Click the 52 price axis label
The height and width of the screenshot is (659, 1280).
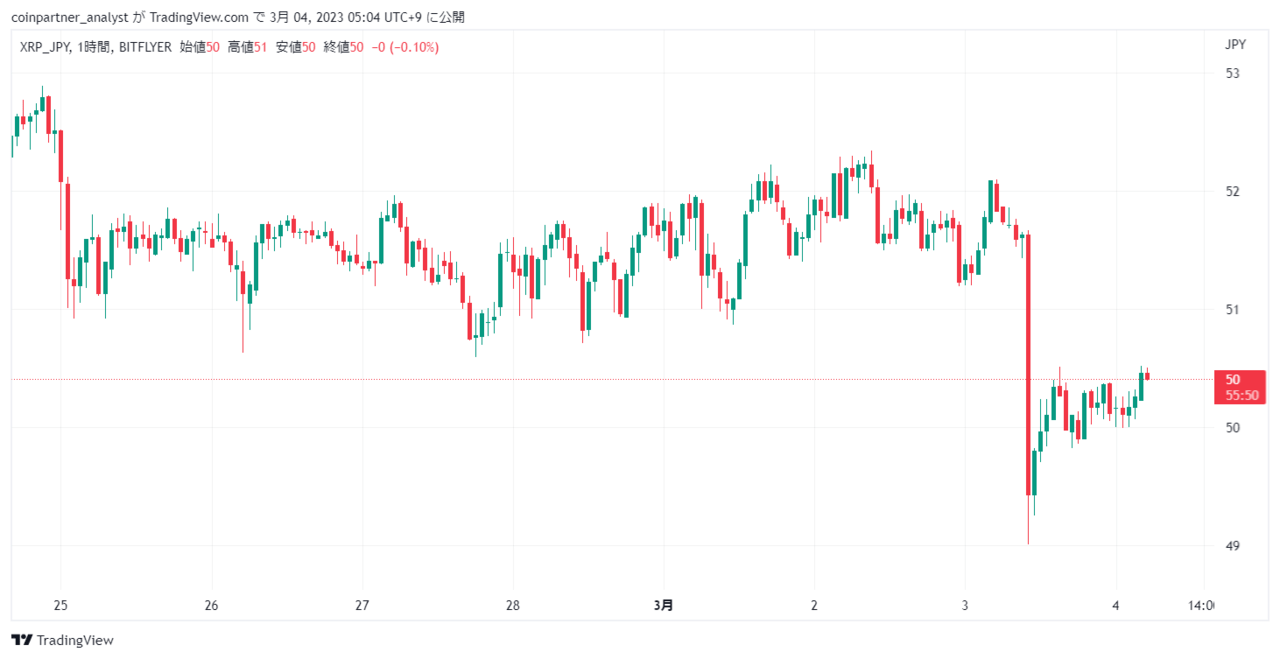point(1232,191)
